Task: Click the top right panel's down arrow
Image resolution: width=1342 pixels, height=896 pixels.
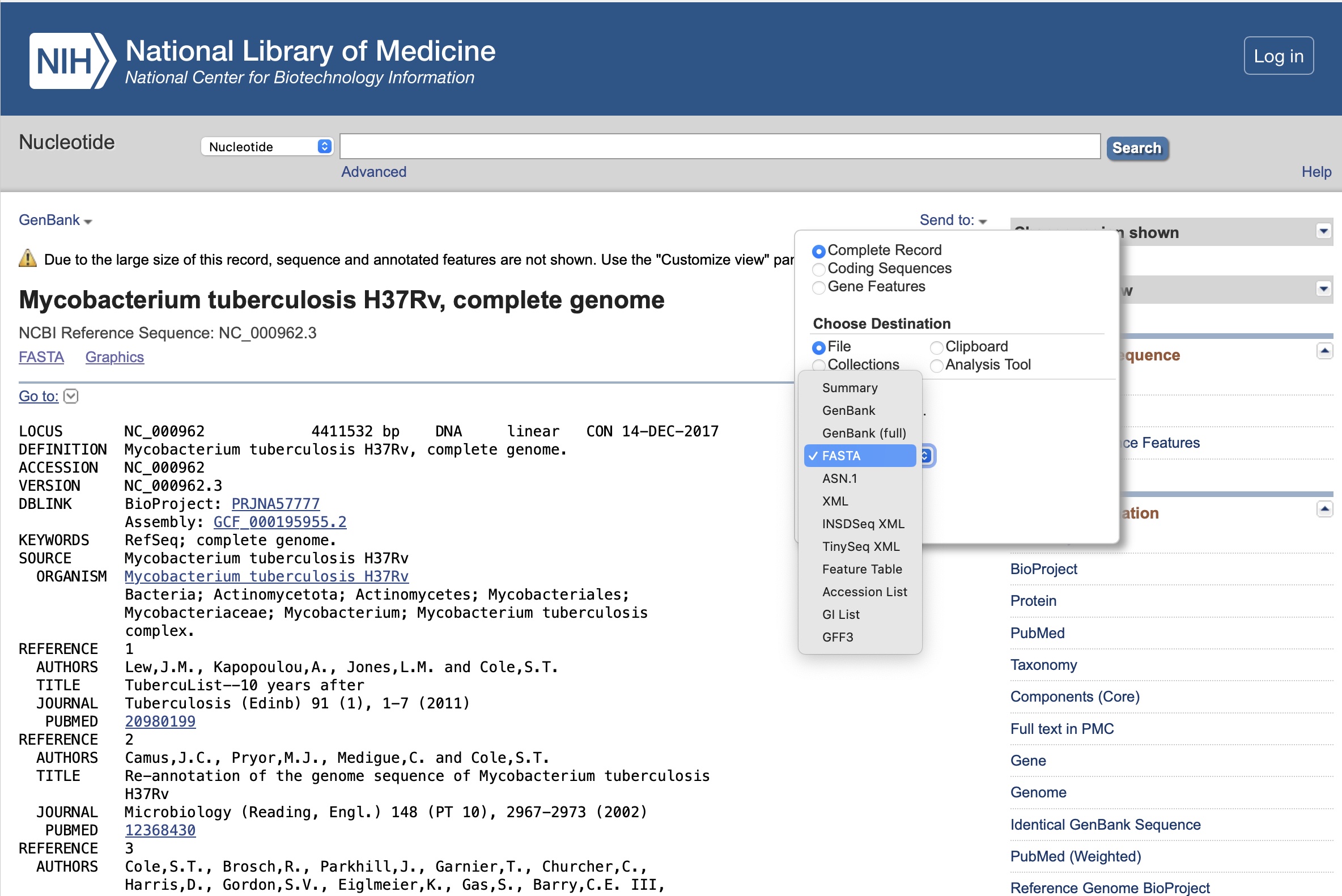Action: pos(1323,231)
